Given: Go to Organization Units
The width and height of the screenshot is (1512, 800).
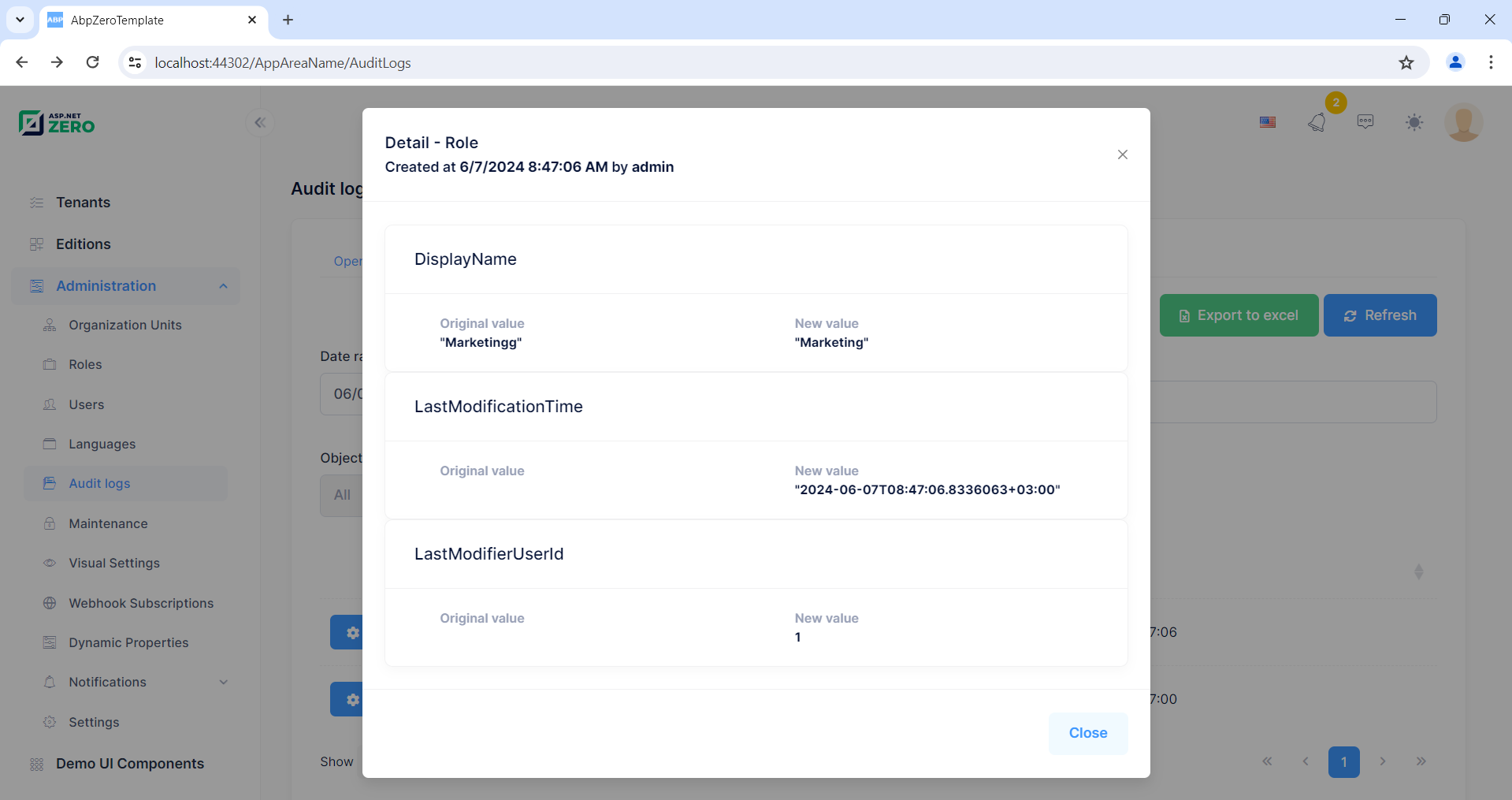Looking at the screenshot, I should (x=126, y=325).
